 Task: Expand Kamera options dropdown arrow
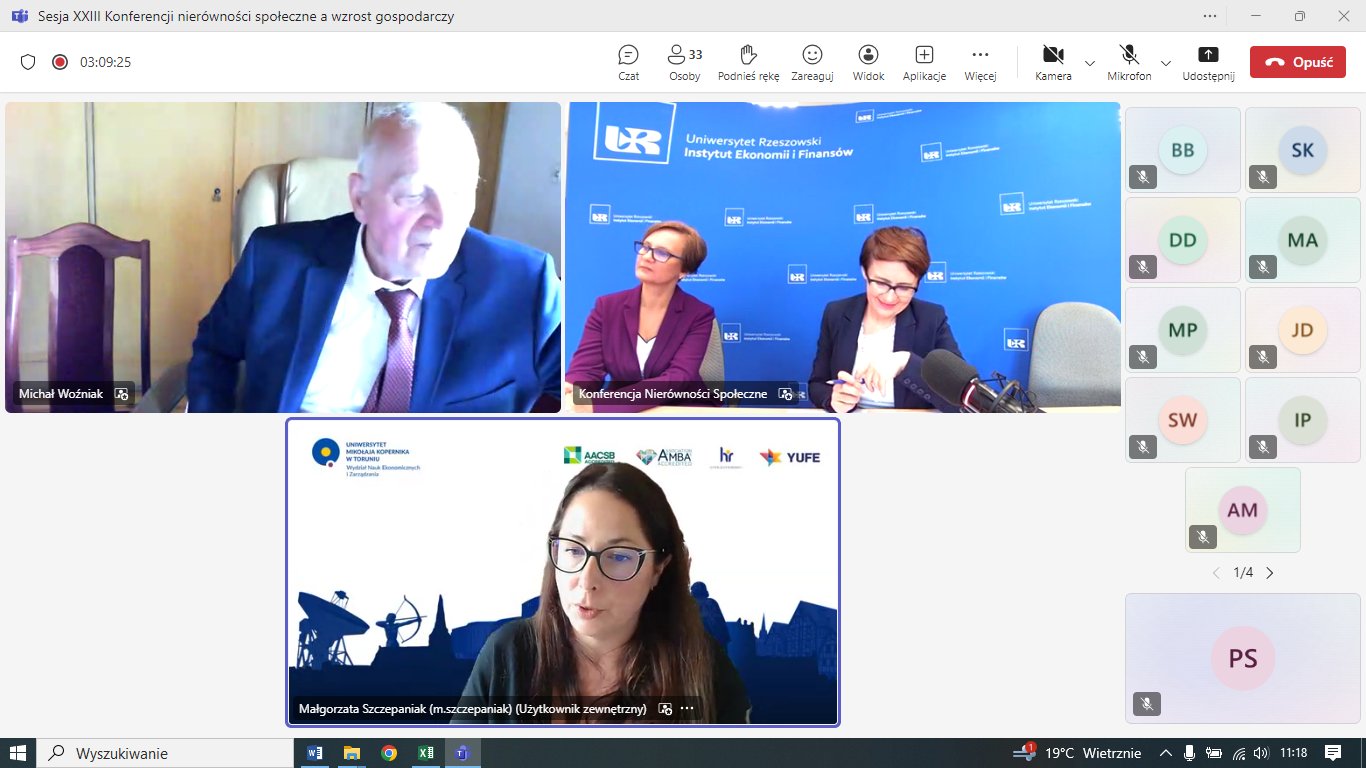pos(1090,63)
